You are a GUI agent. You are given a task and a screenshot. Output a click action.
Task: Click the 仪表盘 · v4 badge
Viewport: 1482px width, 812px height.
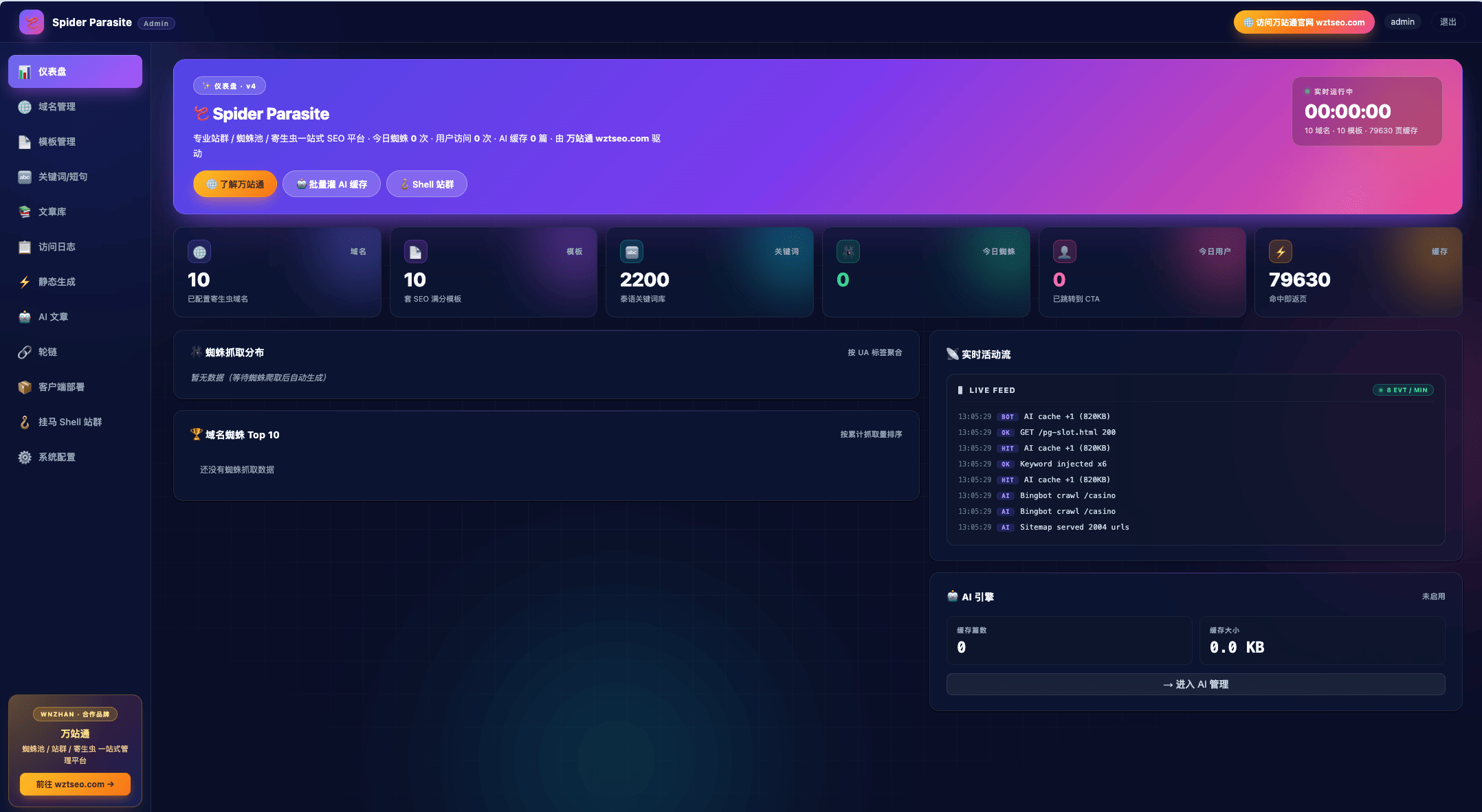230,86
